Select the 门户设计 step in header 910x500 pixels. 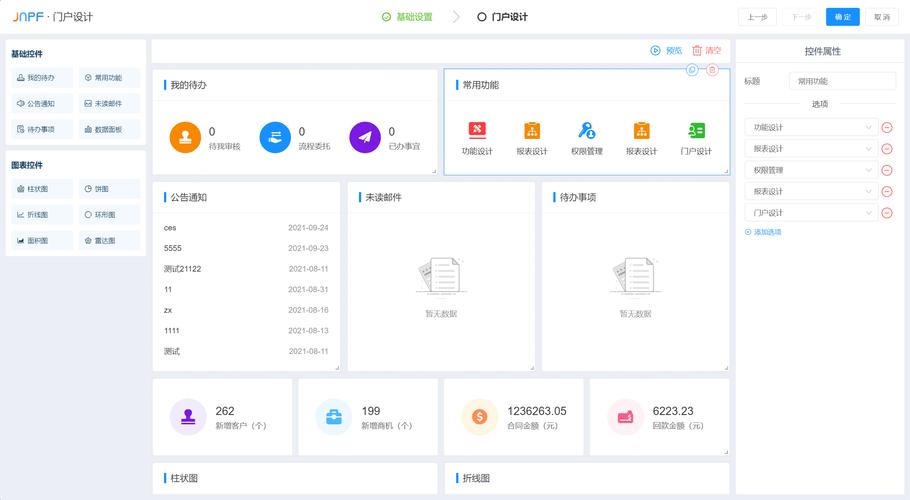point(502,17)
